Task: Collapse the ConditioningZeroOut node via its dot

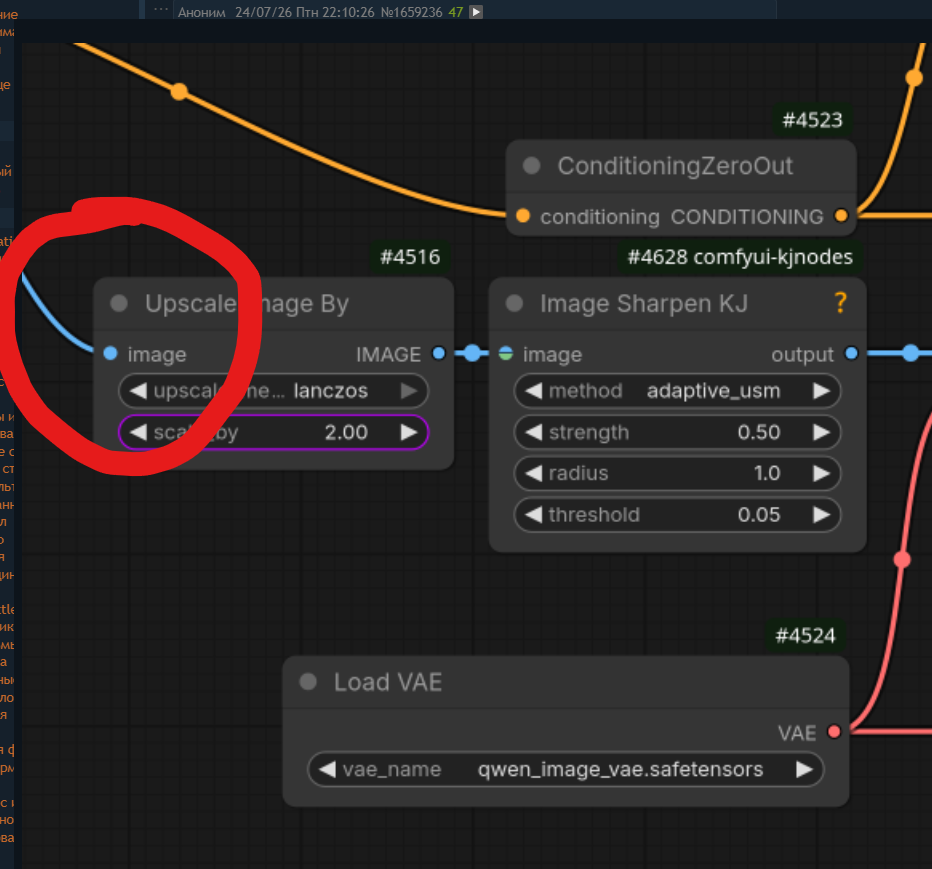Action: (x=531, y=166)
